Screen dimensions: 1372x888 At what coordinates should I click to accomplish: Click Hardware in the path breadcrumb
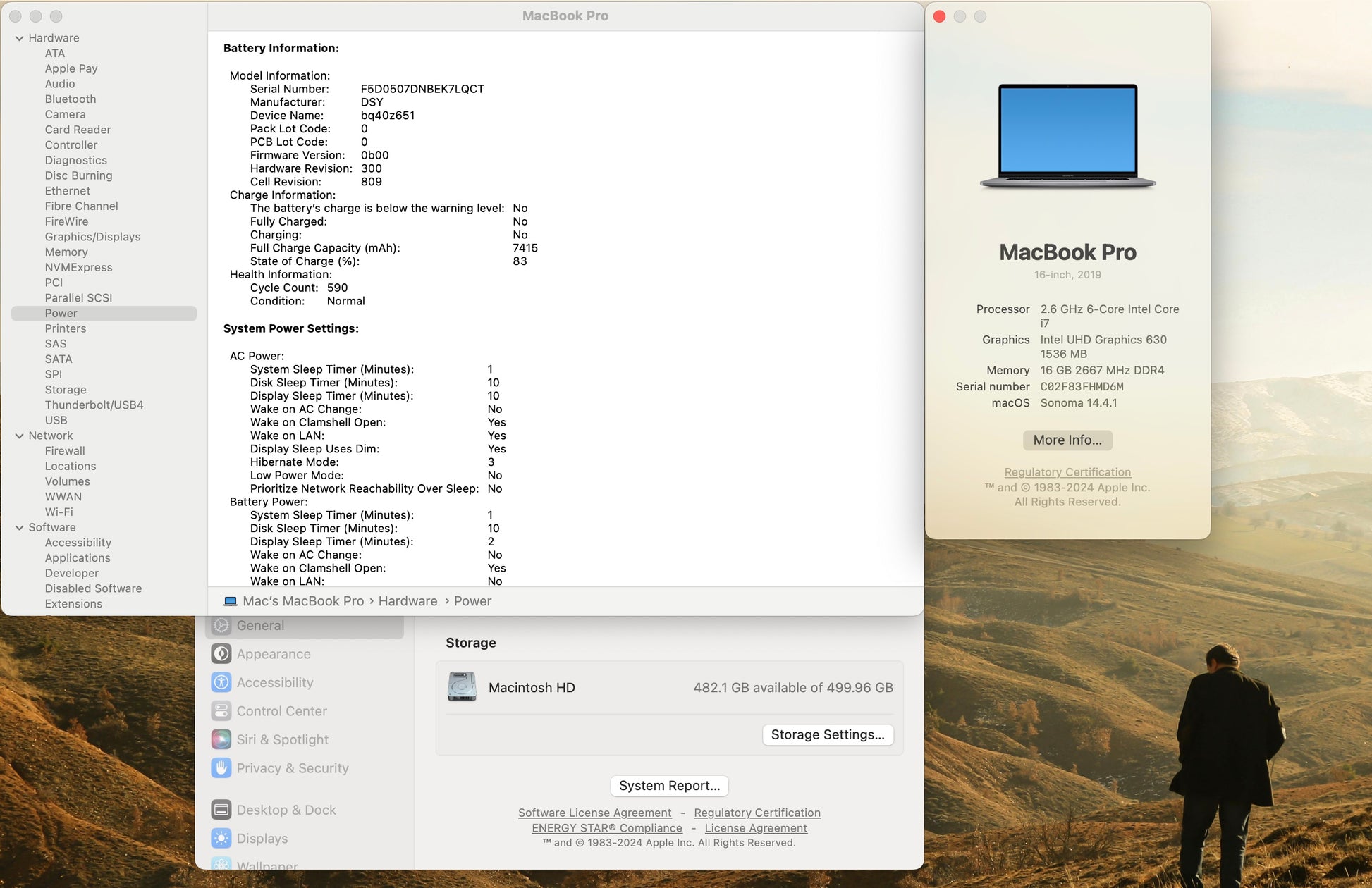pos(408,601)
